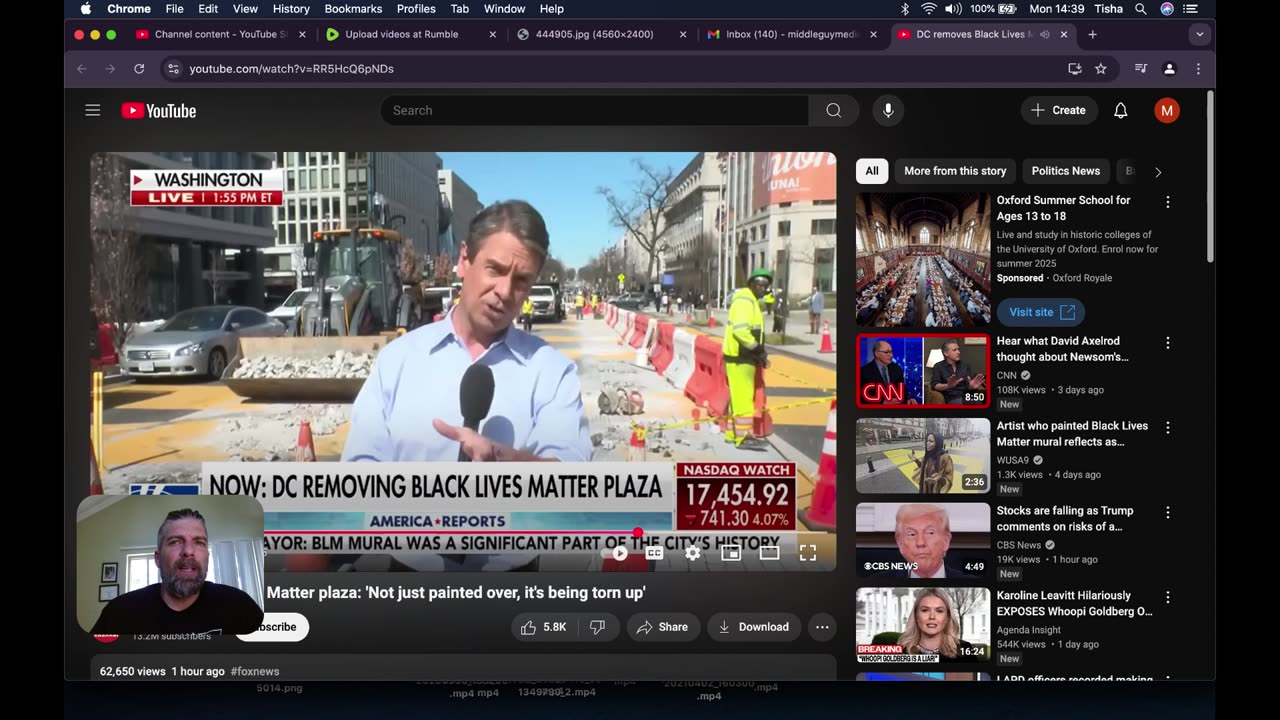1280x720 pixels.
Task: Enter full screen mode
Action: click(808, 552)
